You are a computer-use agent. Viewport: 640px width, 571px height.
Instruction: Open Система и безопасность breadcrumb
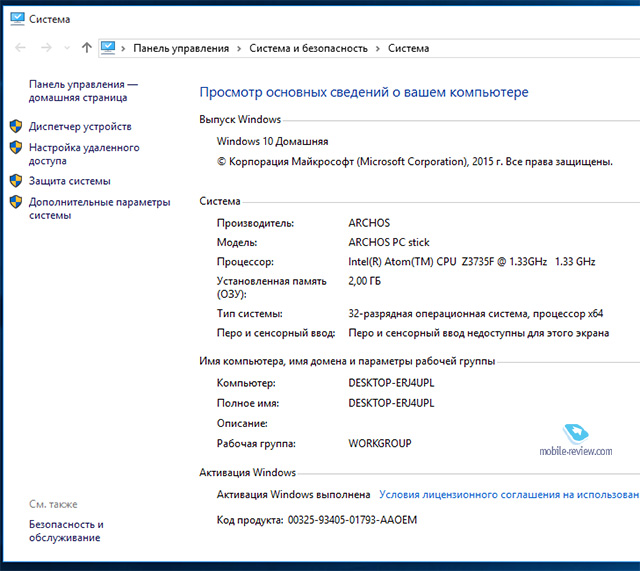(x=308, y=49)
